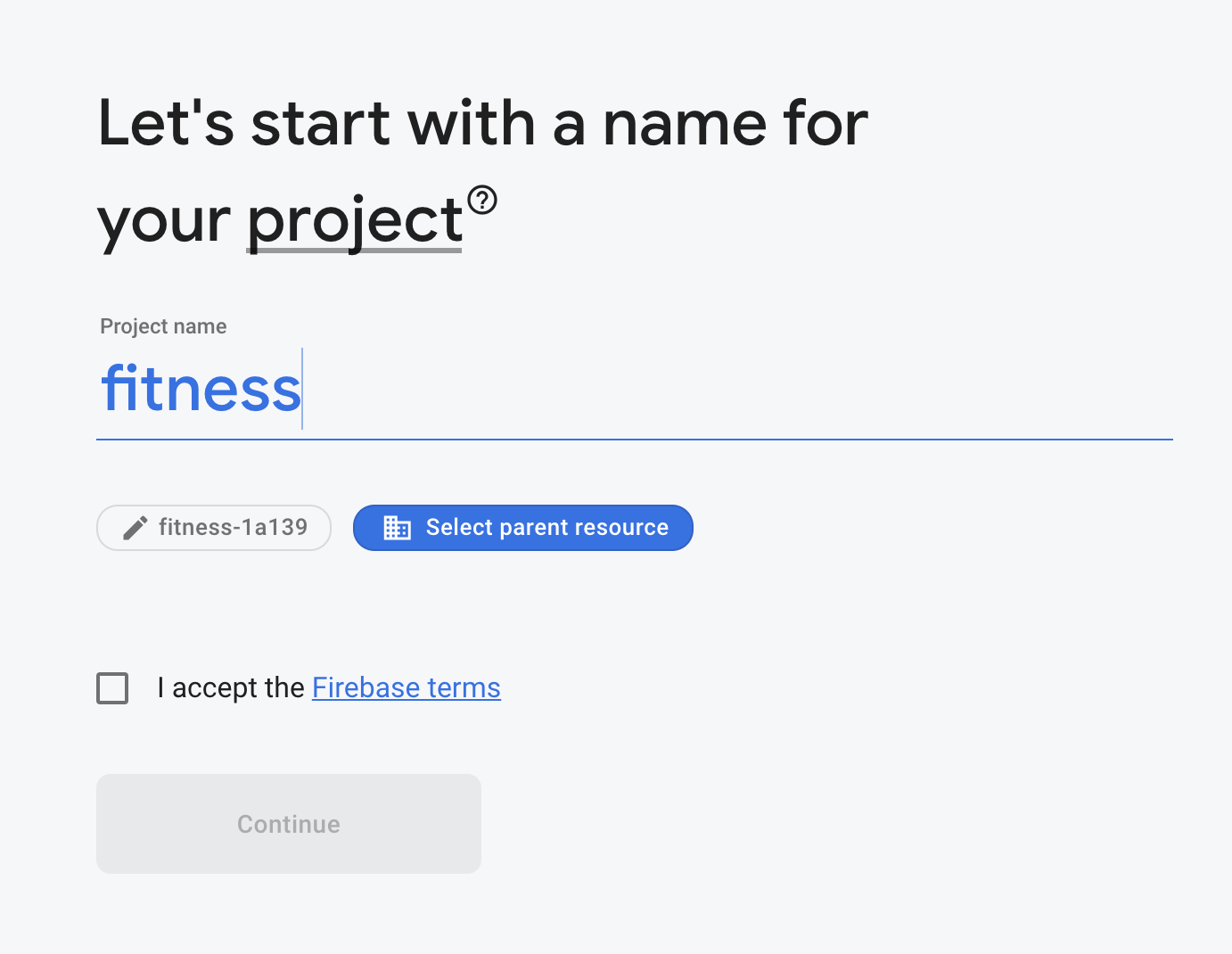Click the blue underline beneath Project name input
1232x954 pixels.
[635, 439]
